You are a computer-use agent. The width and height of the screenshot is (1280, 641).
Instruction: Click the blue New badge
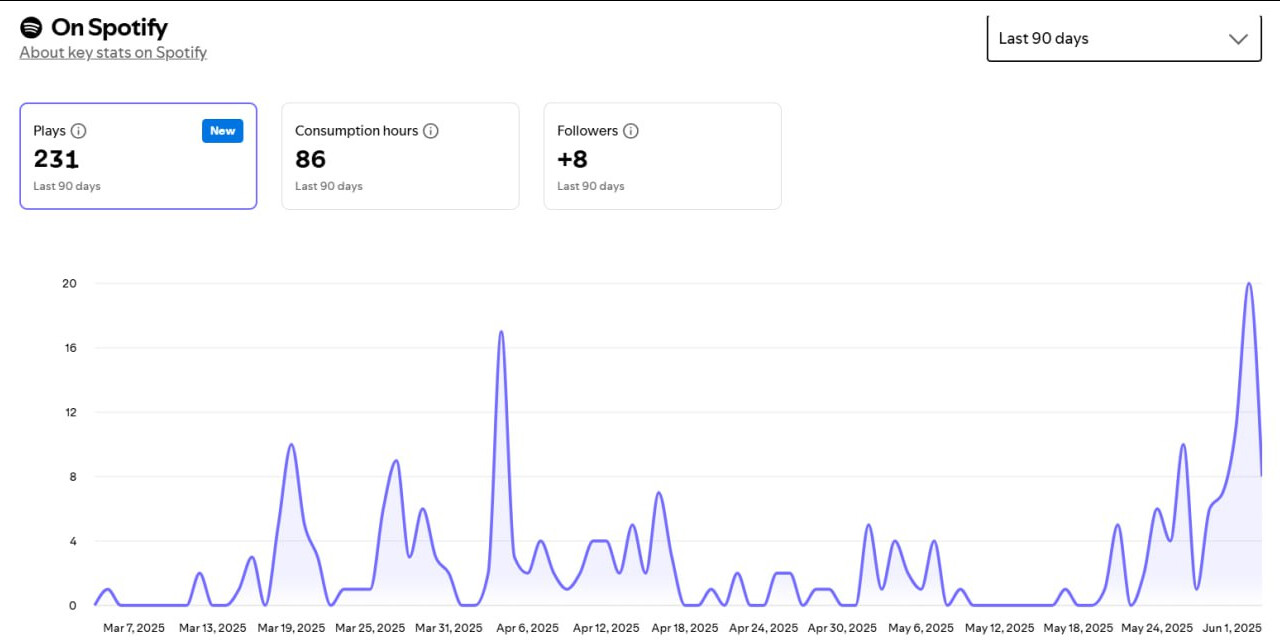click(223, 131)
